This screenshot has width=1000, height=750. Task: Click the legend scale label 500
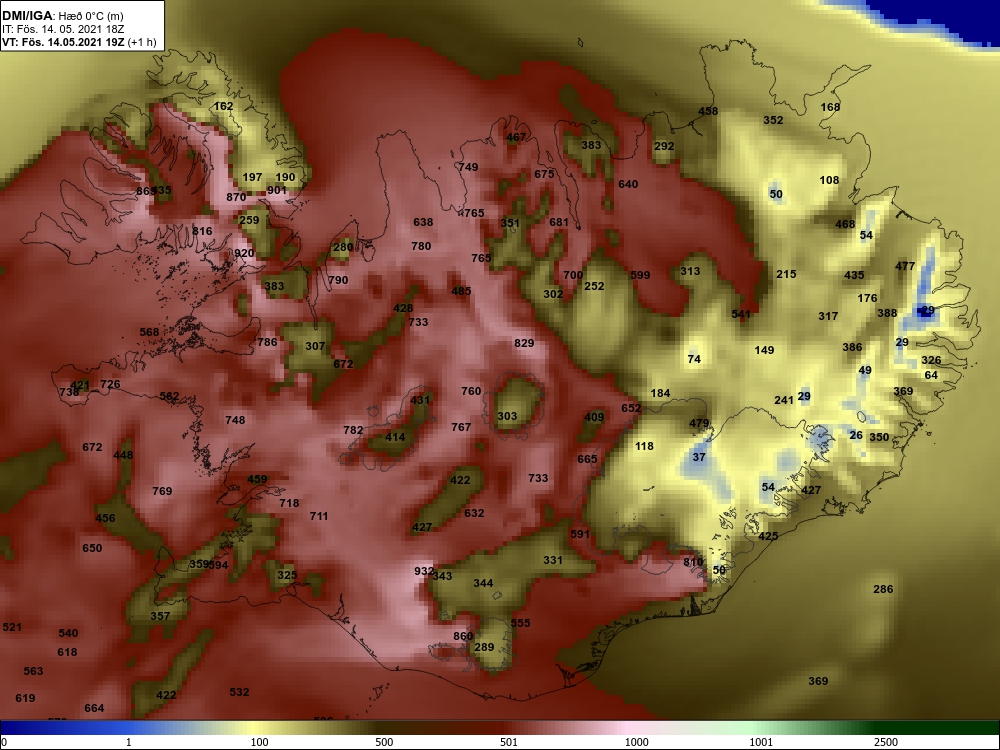coord(384,742)
